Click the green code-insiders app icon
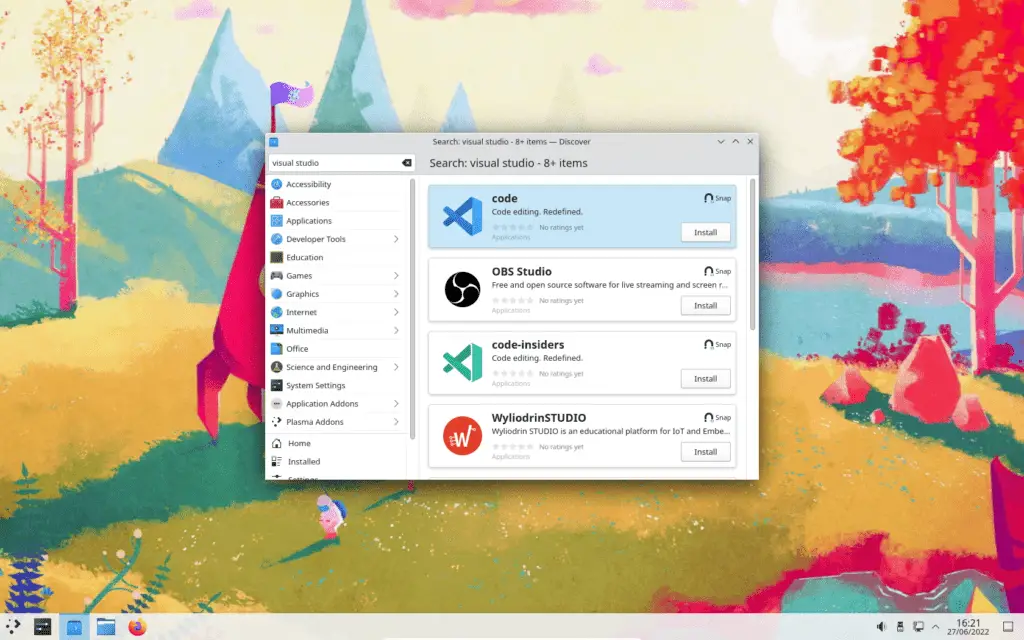Viewport: 1024px width, 640px height. [462, 362]
